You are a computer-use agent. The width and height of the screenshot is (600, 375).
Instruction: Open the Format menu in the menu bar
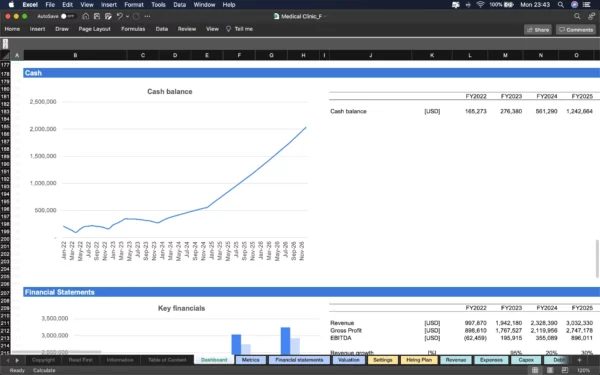pyautogui.click(x=134, y=5)
